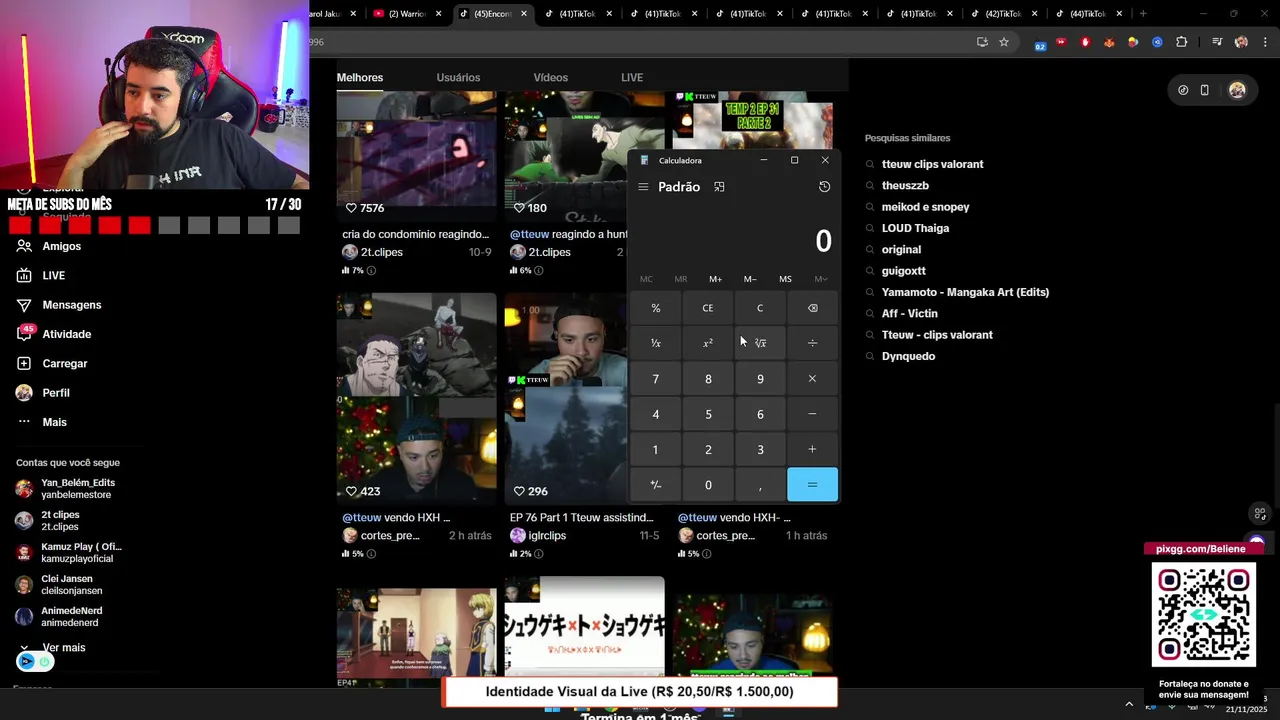The height and width of the screenshot is (720, 1280).
Task: Search suggestion guigoxtt
Action: pyautogui.click(x=903, y=271)
